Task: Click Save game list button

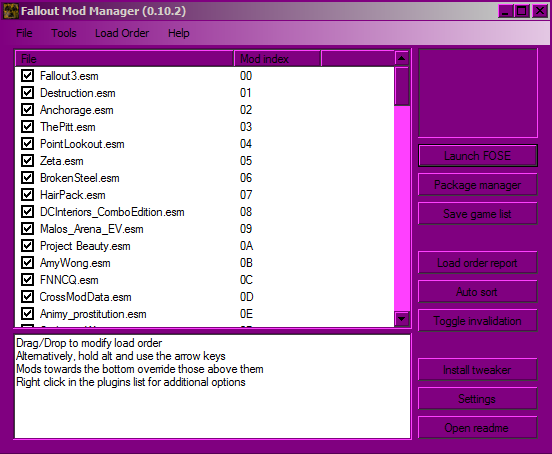Action: click(478, 214)
